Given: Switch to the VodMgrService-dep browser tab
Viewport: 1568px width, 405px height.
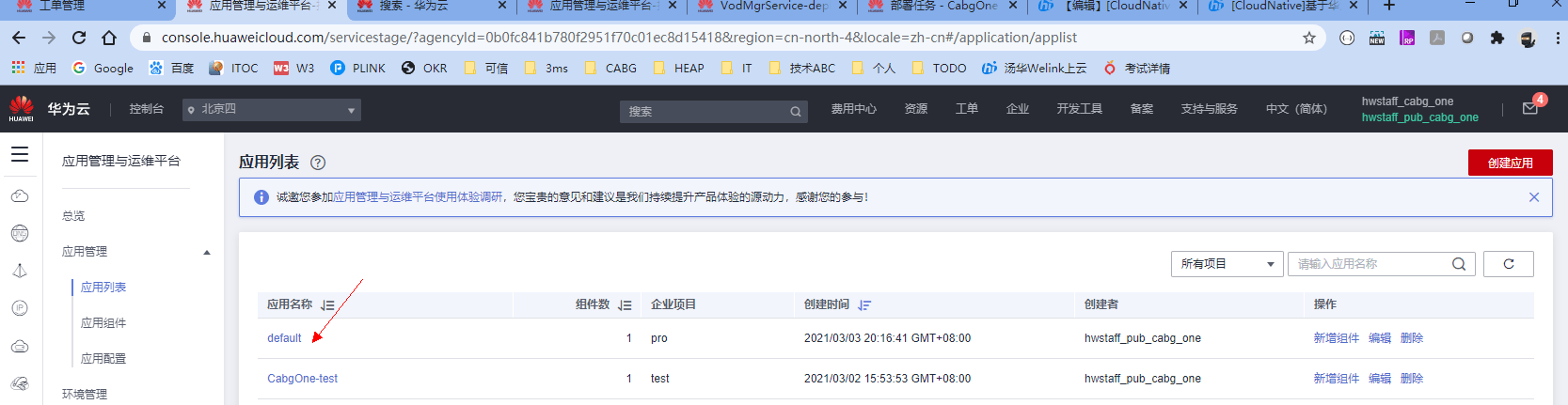Looking at the screenshot, I should 771,7.
